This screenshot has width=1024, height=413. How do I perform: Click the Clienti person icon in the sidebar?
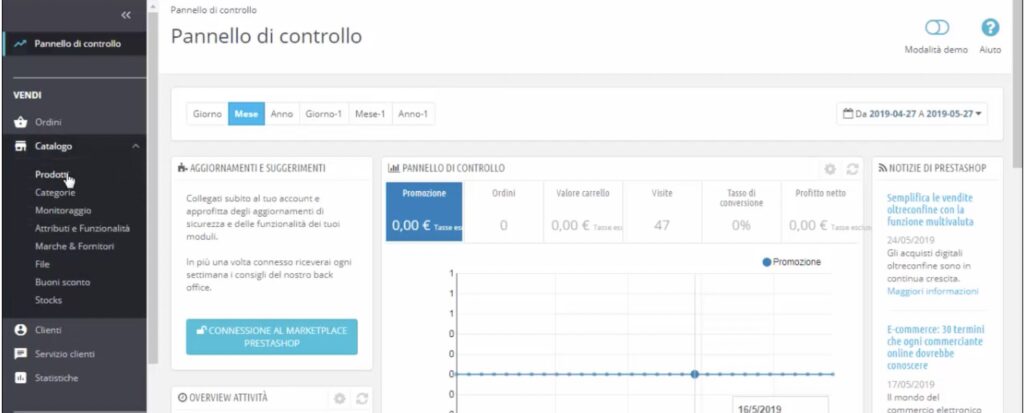(x=20, y=330)
